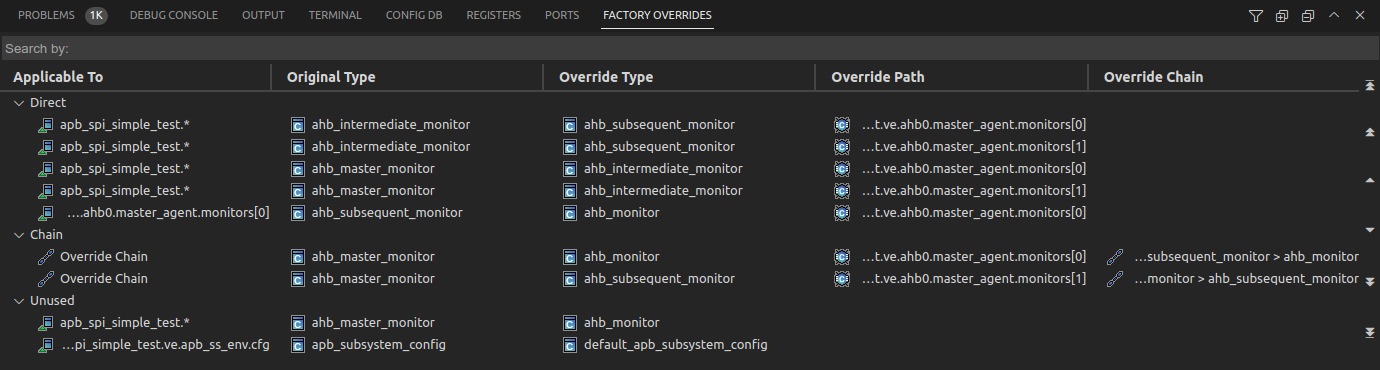Click class icon beside apb_subsystem_config
The height and width of the screenshot is (370, 1380).
pyautogui.click(x=297, y=345)
